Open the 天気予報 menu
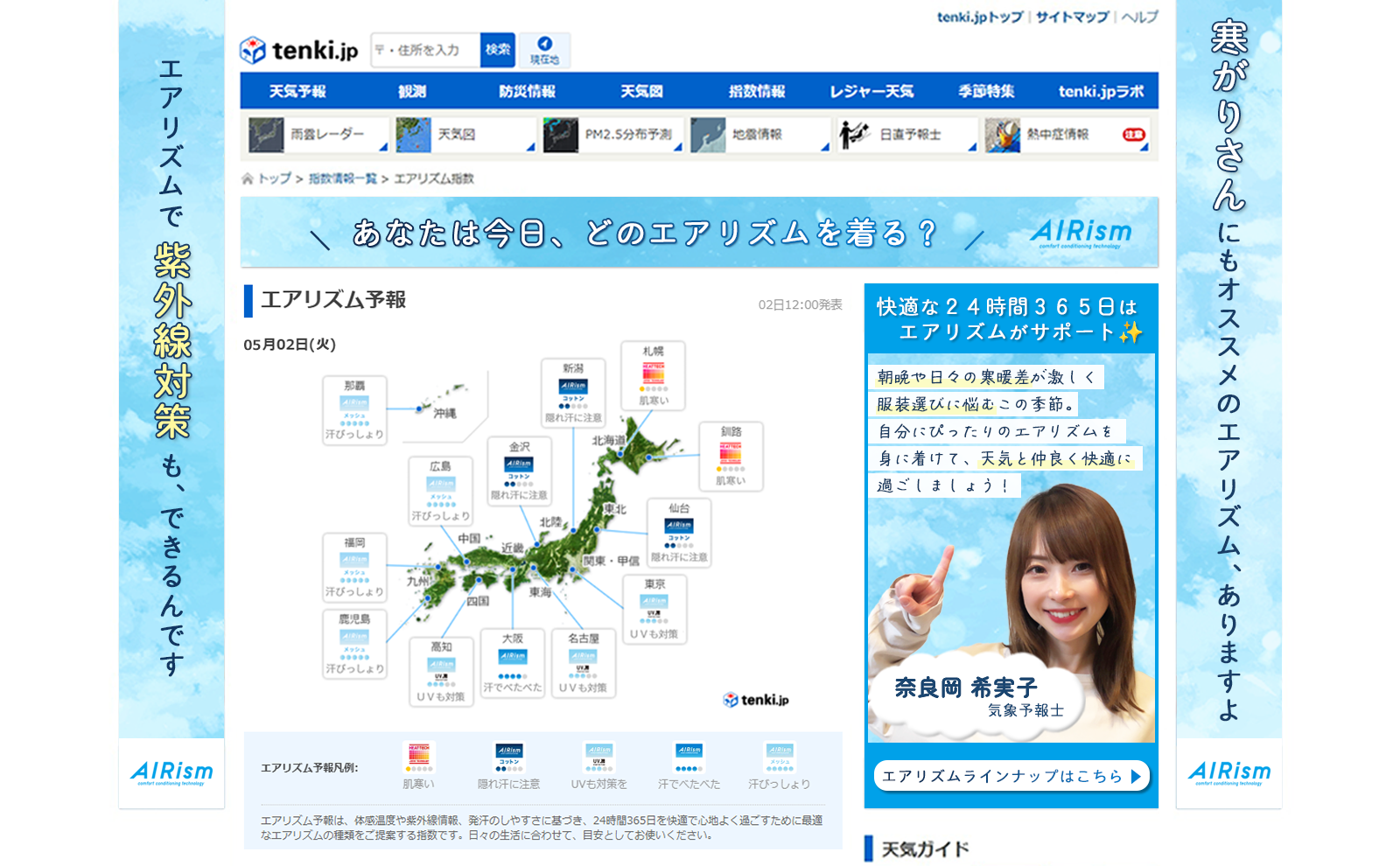This screenshot has height=866, width=1400. tap(297, 91)
